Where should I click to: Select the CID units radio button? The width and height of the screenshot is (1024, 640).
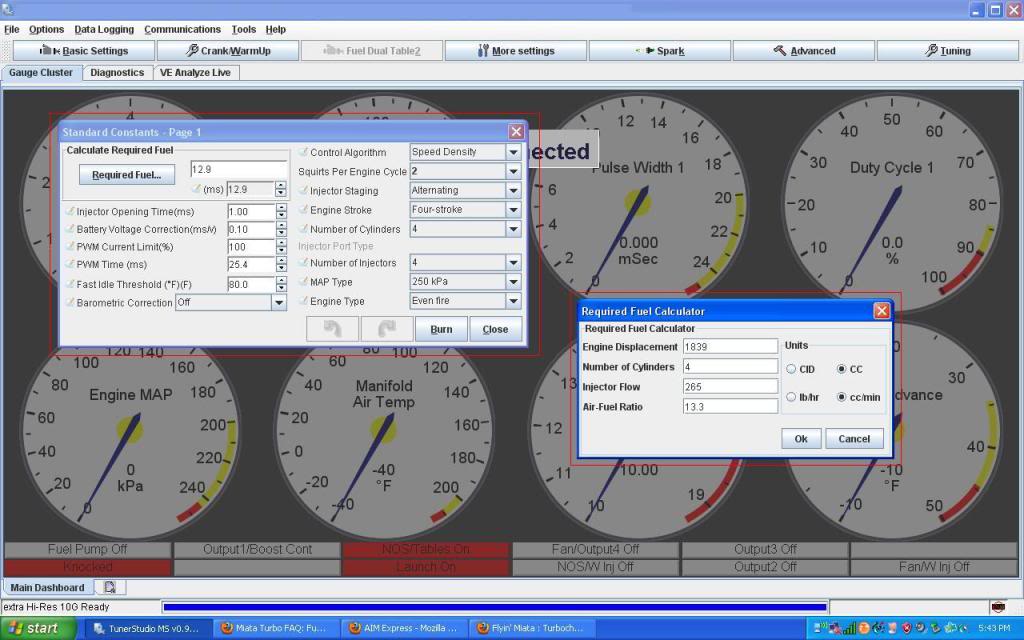(789, 368)
